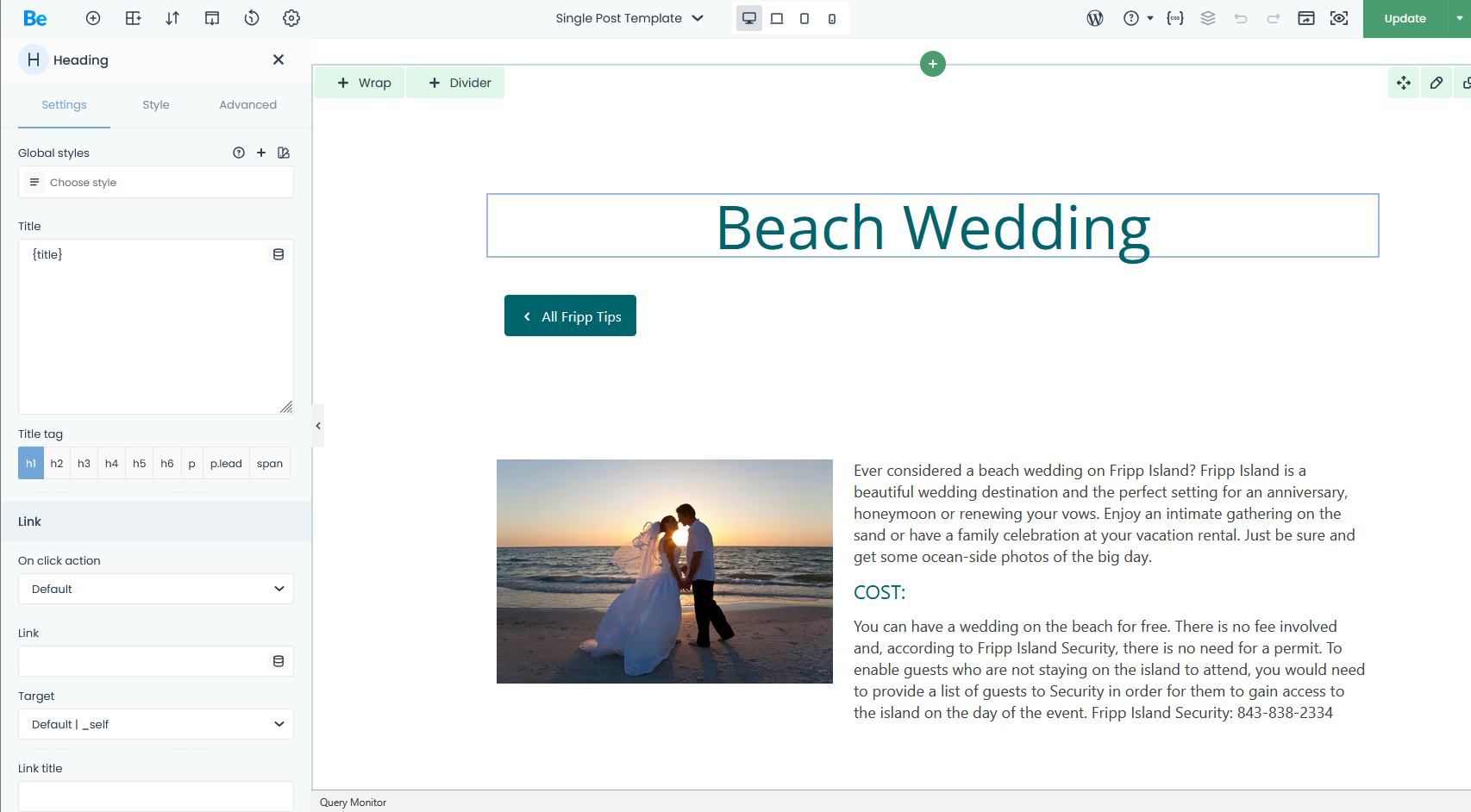The width and height of the screenshot is (1471, 812).
Task: Click the dynamic data icon in Title field
Action: click(279, 254)
